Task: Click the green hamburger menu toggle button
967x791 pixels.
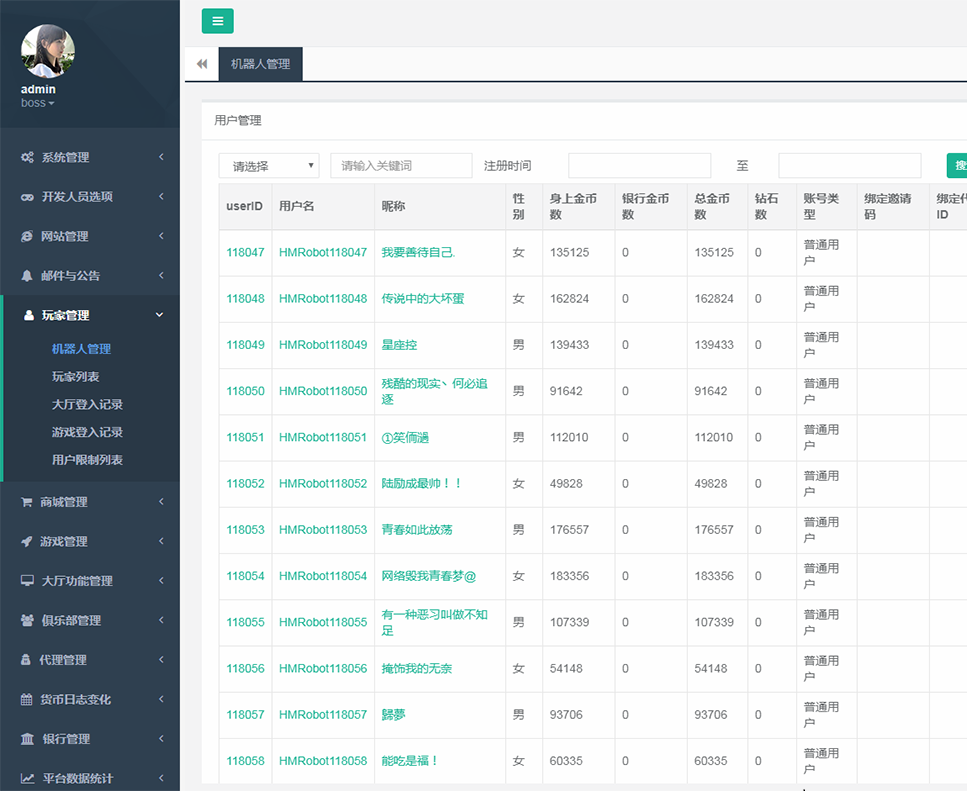Action: 217,21
